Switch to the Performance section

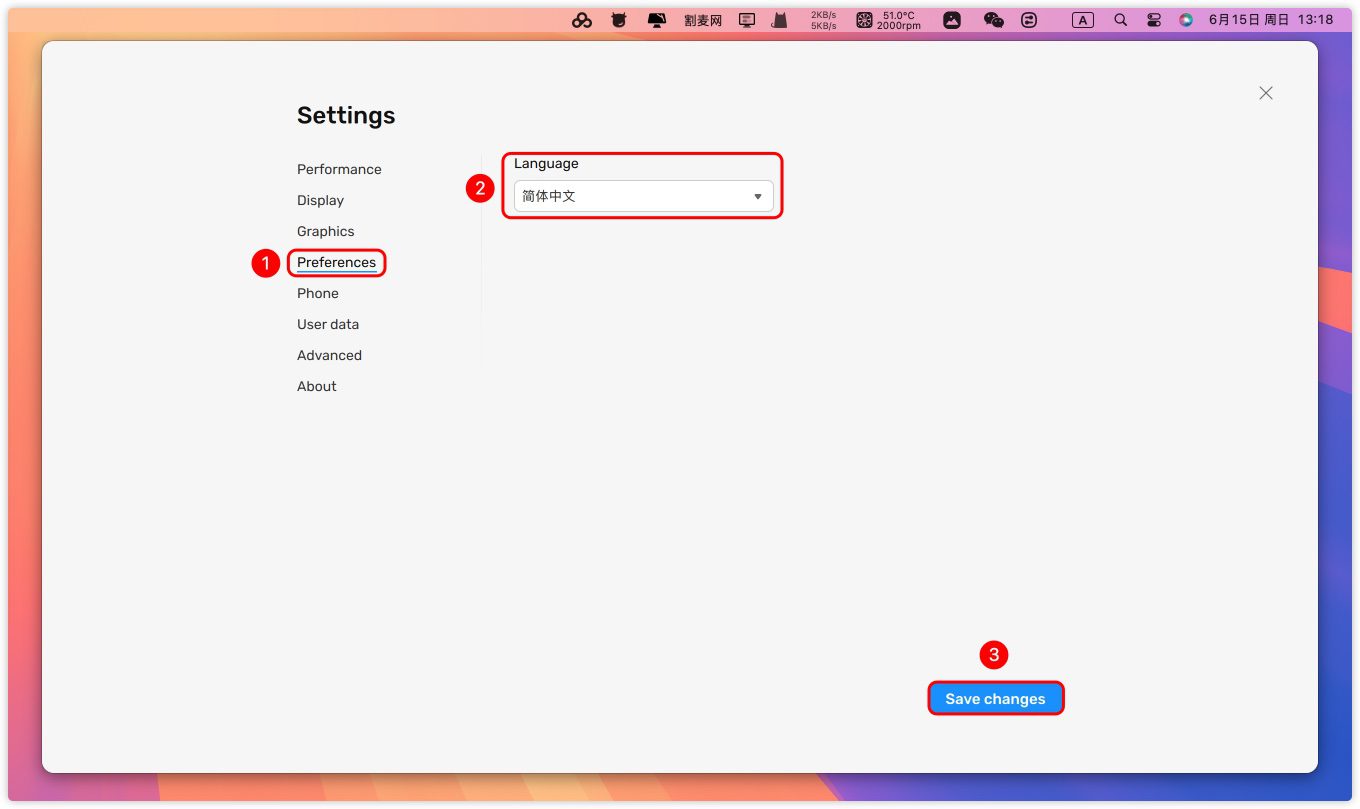click(x=339, y=169)
